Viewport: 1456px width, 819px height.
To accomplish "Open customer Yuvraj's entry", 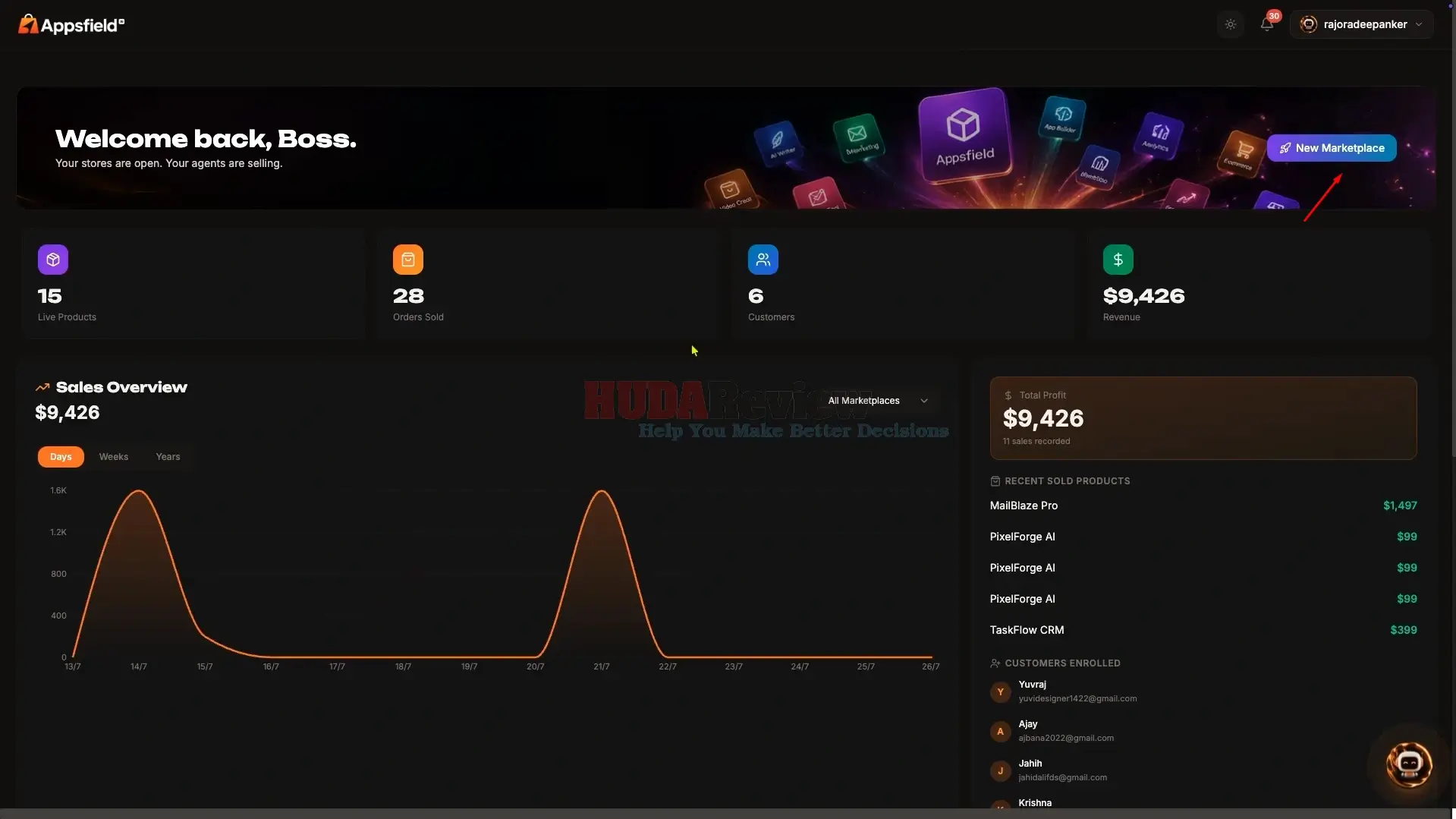I will [x=1203, y=691].
